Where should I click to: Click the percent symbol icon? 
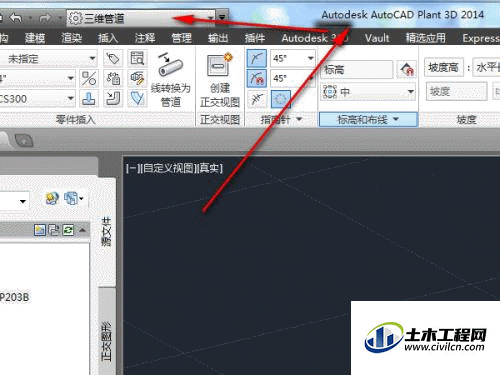pyautogui.click(x=89, y=79)
